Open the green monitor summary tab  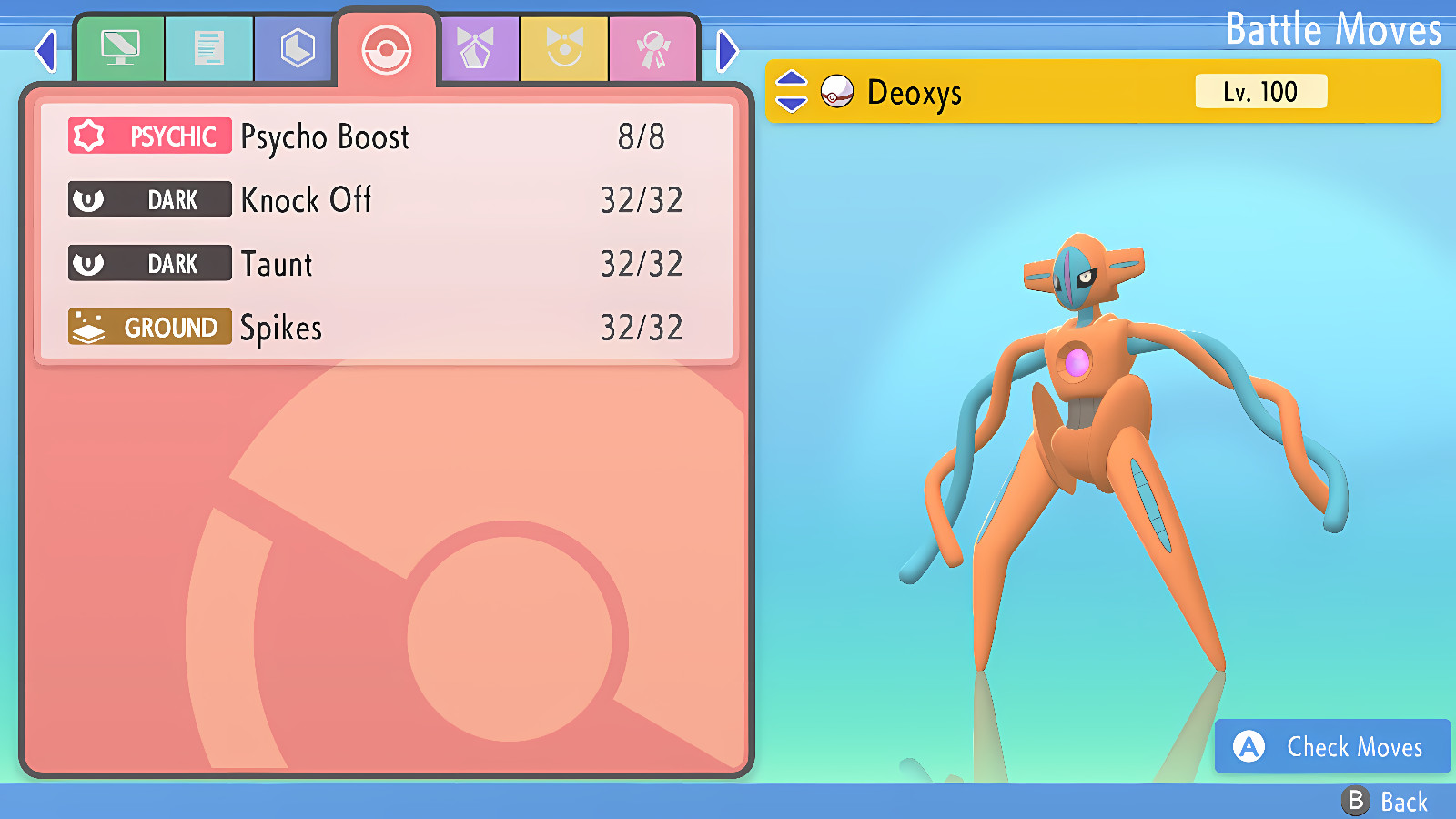[x=120, y=49]
